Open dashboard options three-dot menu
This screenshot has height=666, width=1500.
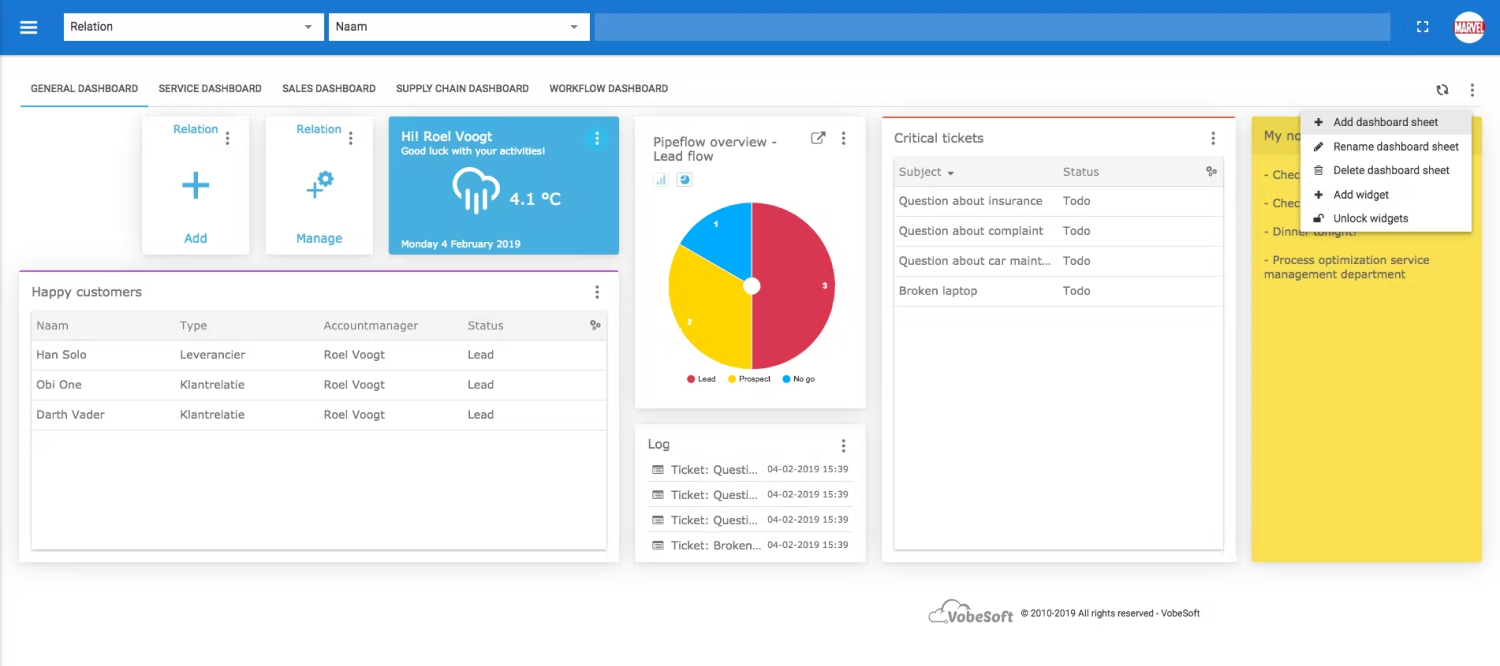tap(1472, 90)
